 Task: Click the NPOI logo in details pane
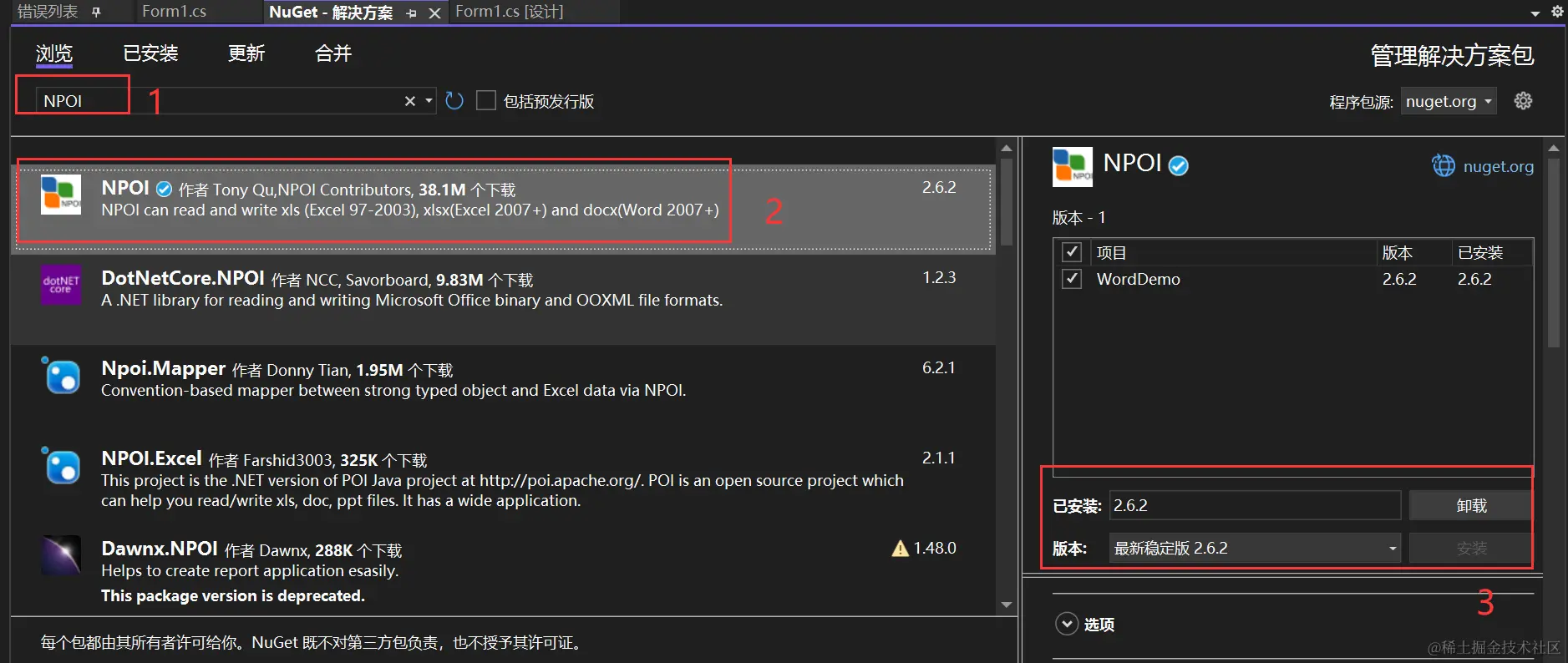point(1073,166)
